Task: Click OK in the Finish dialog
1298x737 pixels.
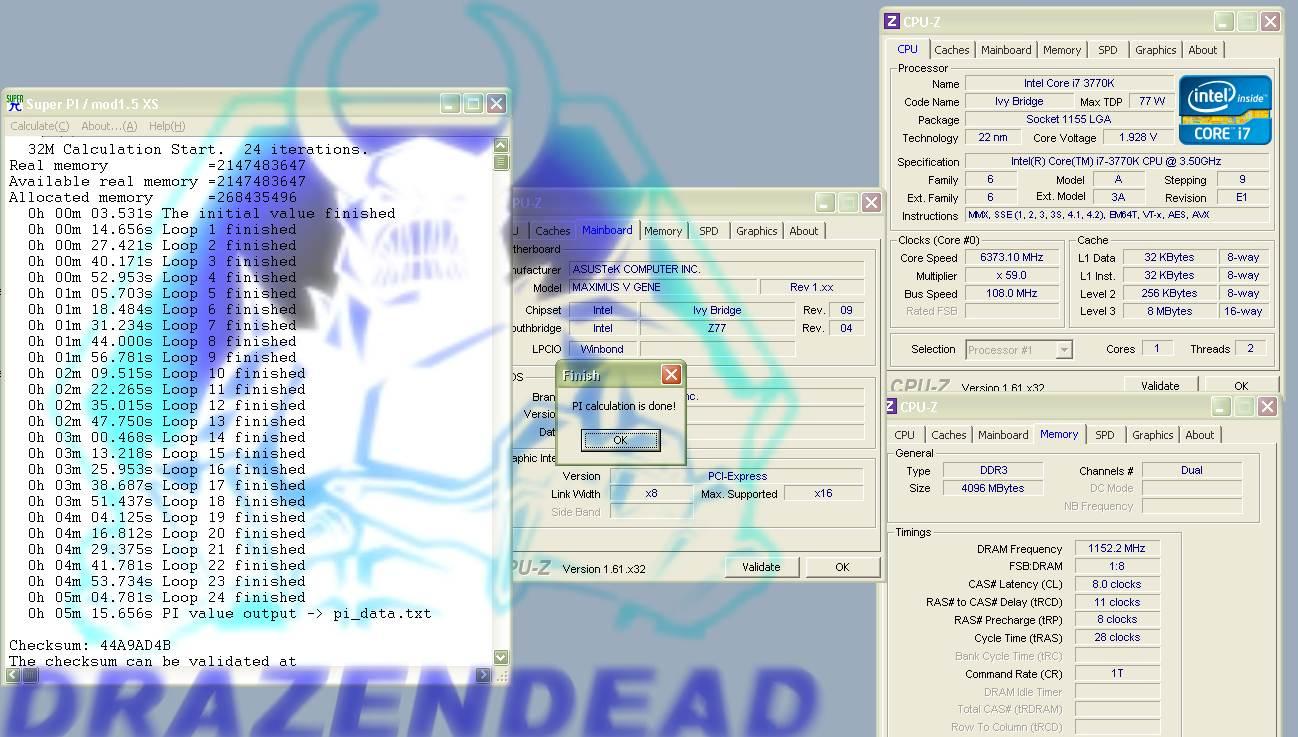Action: 620,440
